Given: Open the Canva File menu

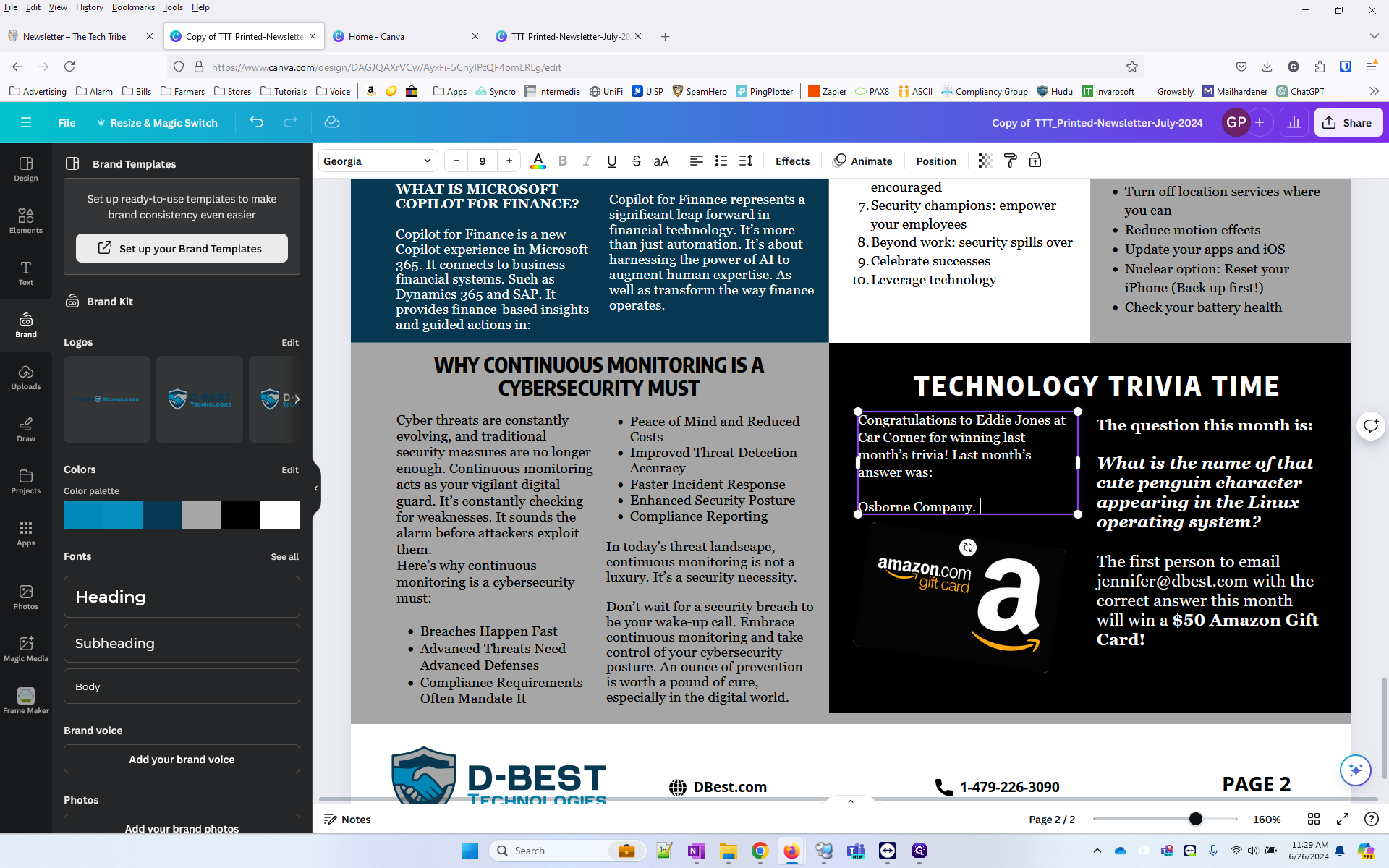Looking at the screenshot, I should (x=67, y=122).
